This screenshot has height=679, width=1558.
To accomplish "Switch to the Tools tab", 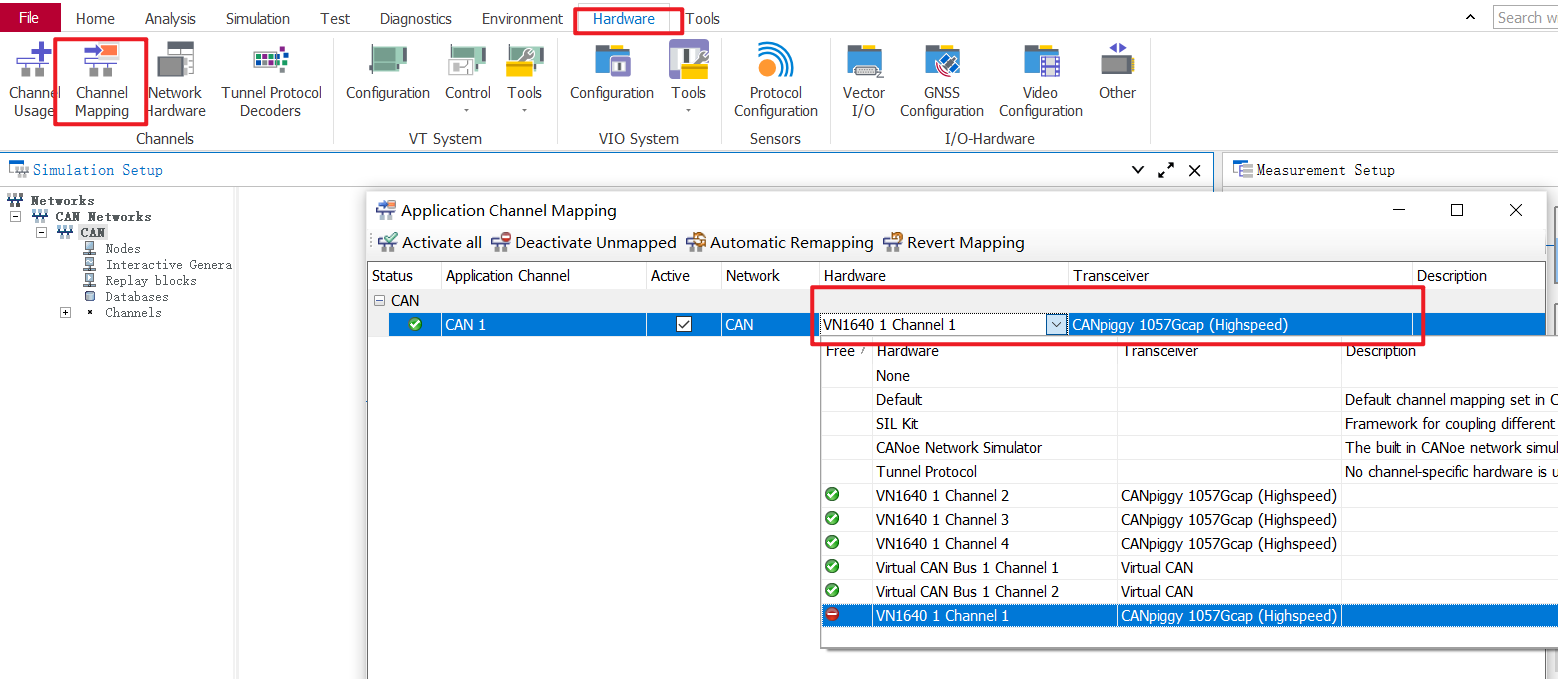I will [703, 18].
